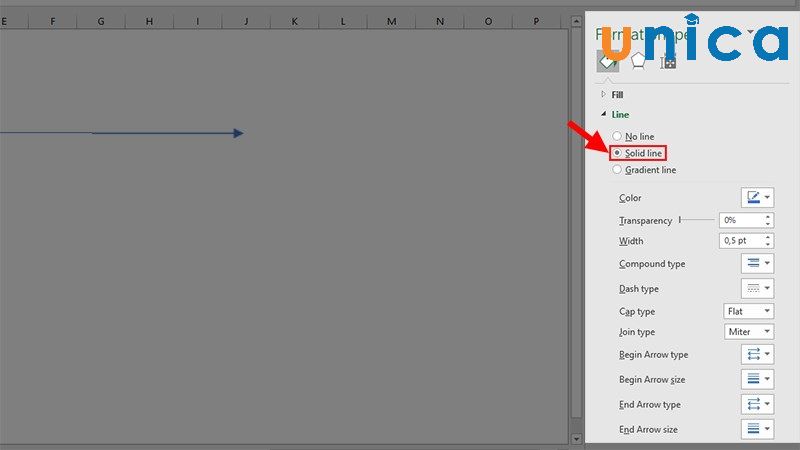Image resolution: width=800 pixels, height=450 pixels.
Task: Decrease Transparency with down spinner
Action: coord(768,223)
